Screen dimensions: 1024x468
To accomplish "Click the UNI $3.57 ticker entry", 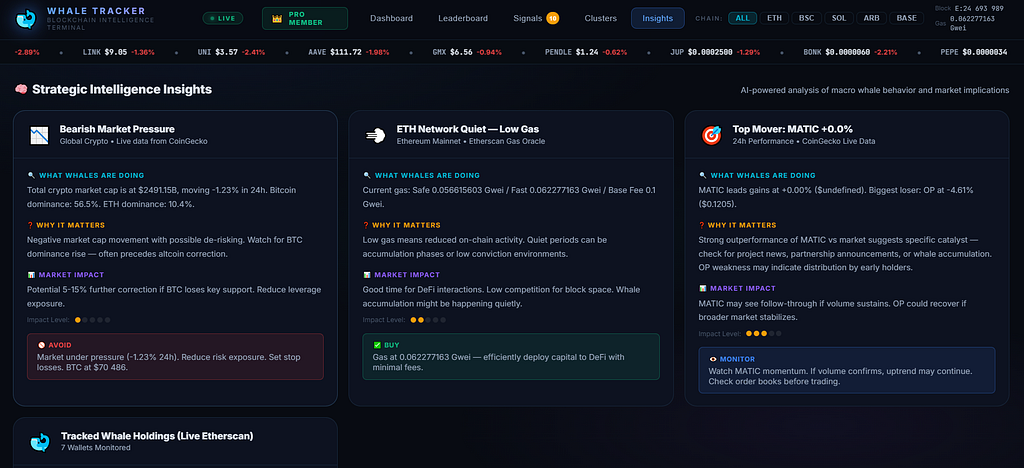I will 231,52.
